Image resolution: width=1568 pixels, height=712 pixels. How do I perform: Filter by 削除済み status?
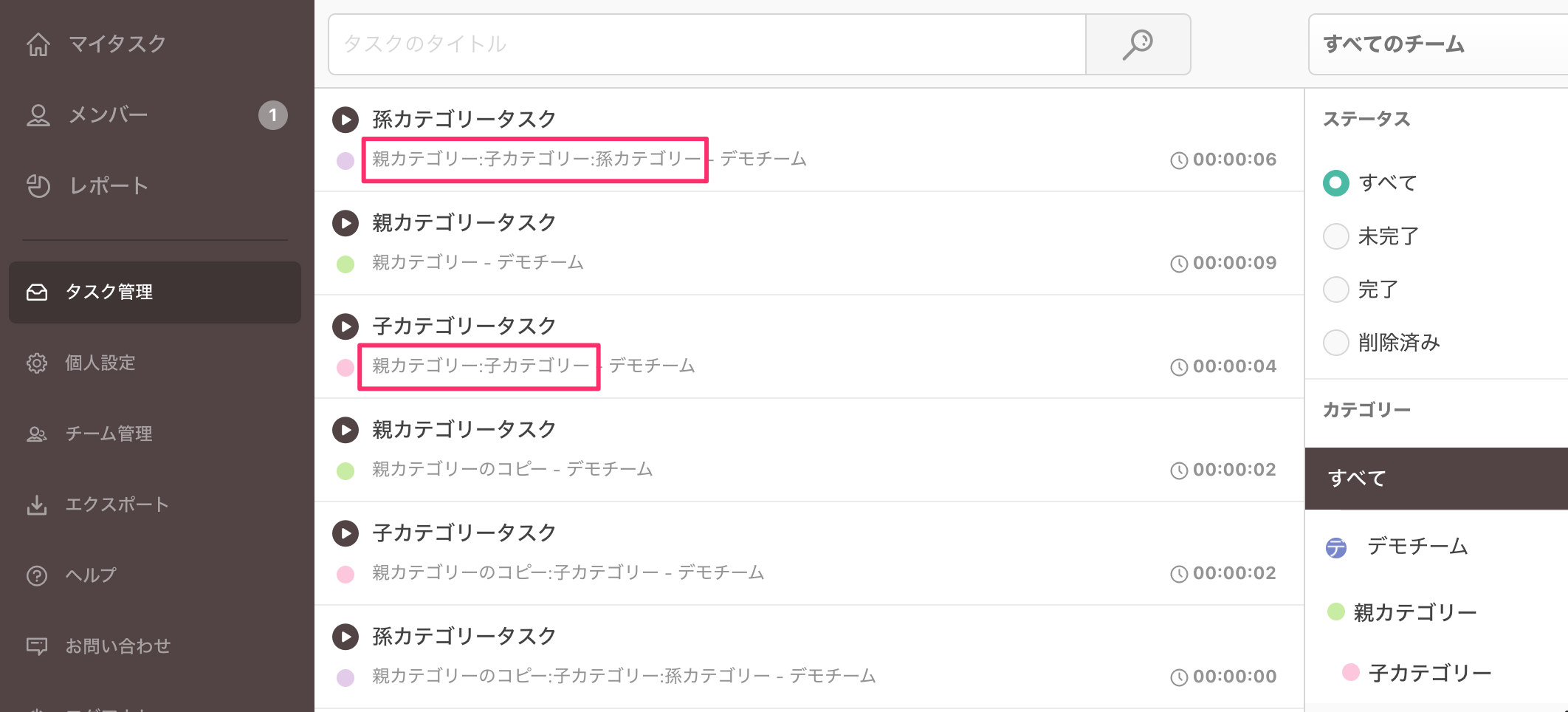(x=1335, y=343)
